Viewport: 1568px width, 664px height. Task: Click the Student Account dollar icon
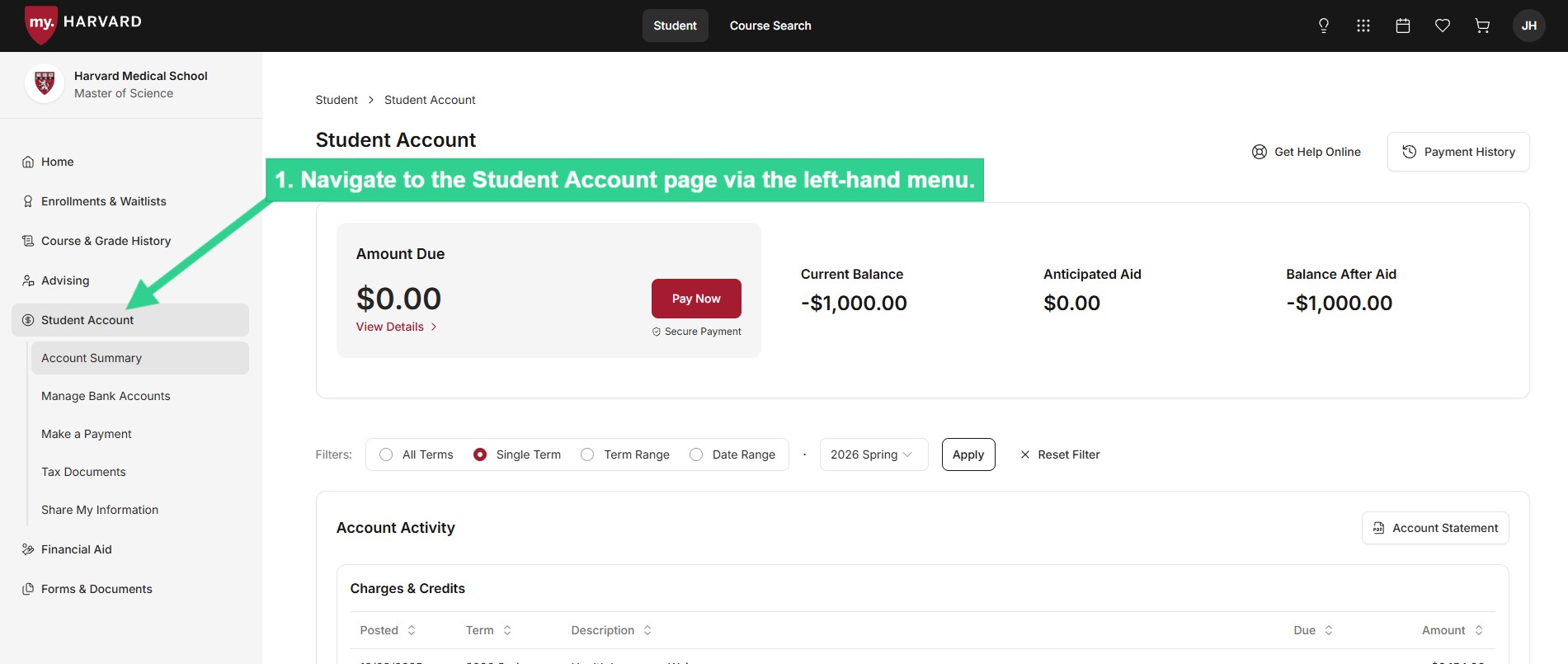coord(28,320)
